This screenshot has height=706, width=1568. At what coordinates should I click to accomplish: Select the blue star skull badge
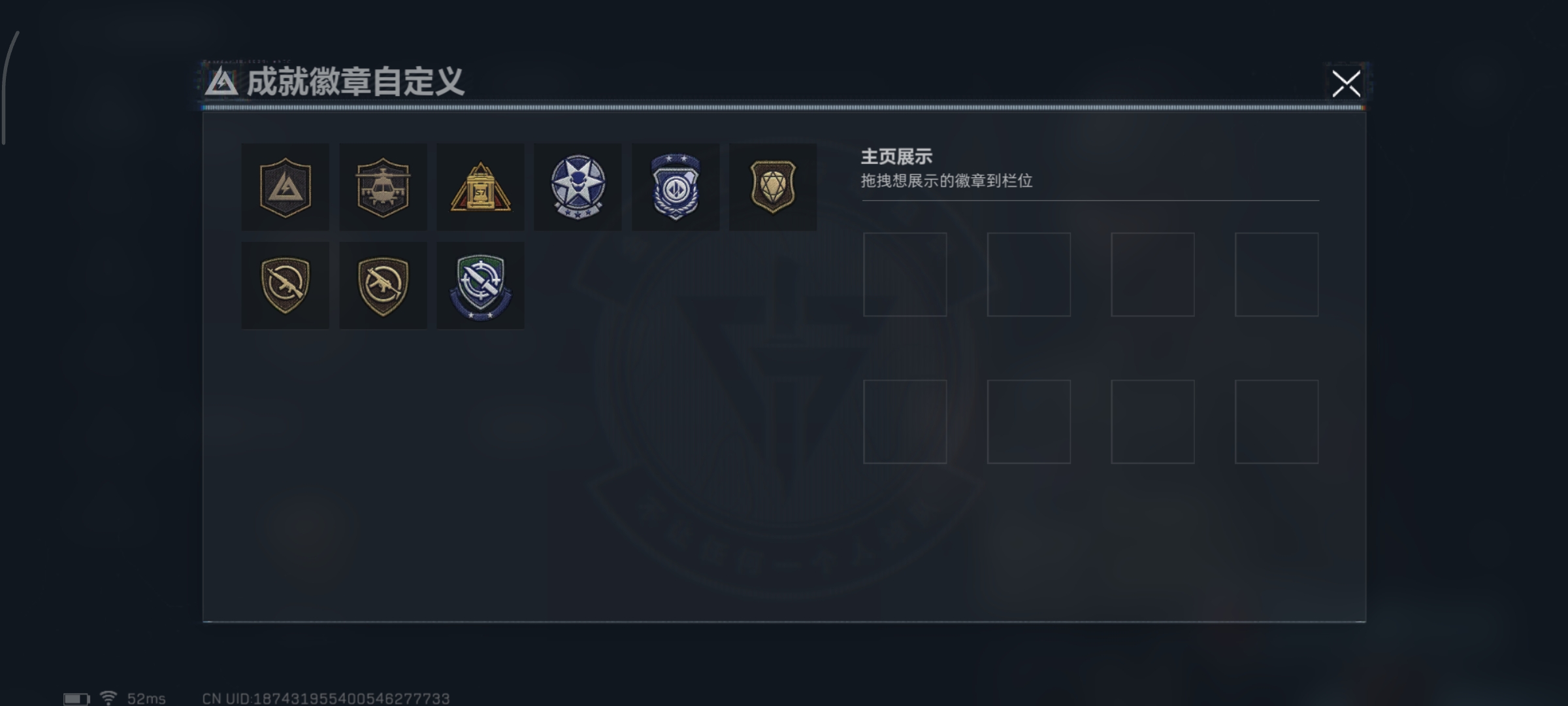[578, 187]
